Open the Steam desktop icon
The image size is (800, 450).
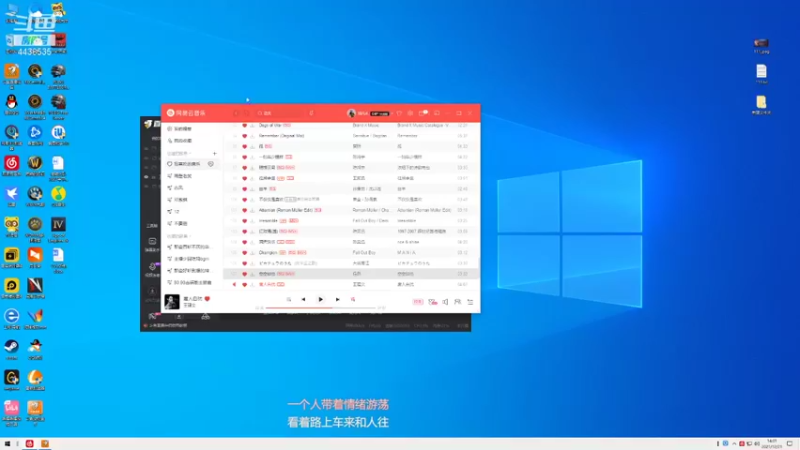[x=12, y=349]
